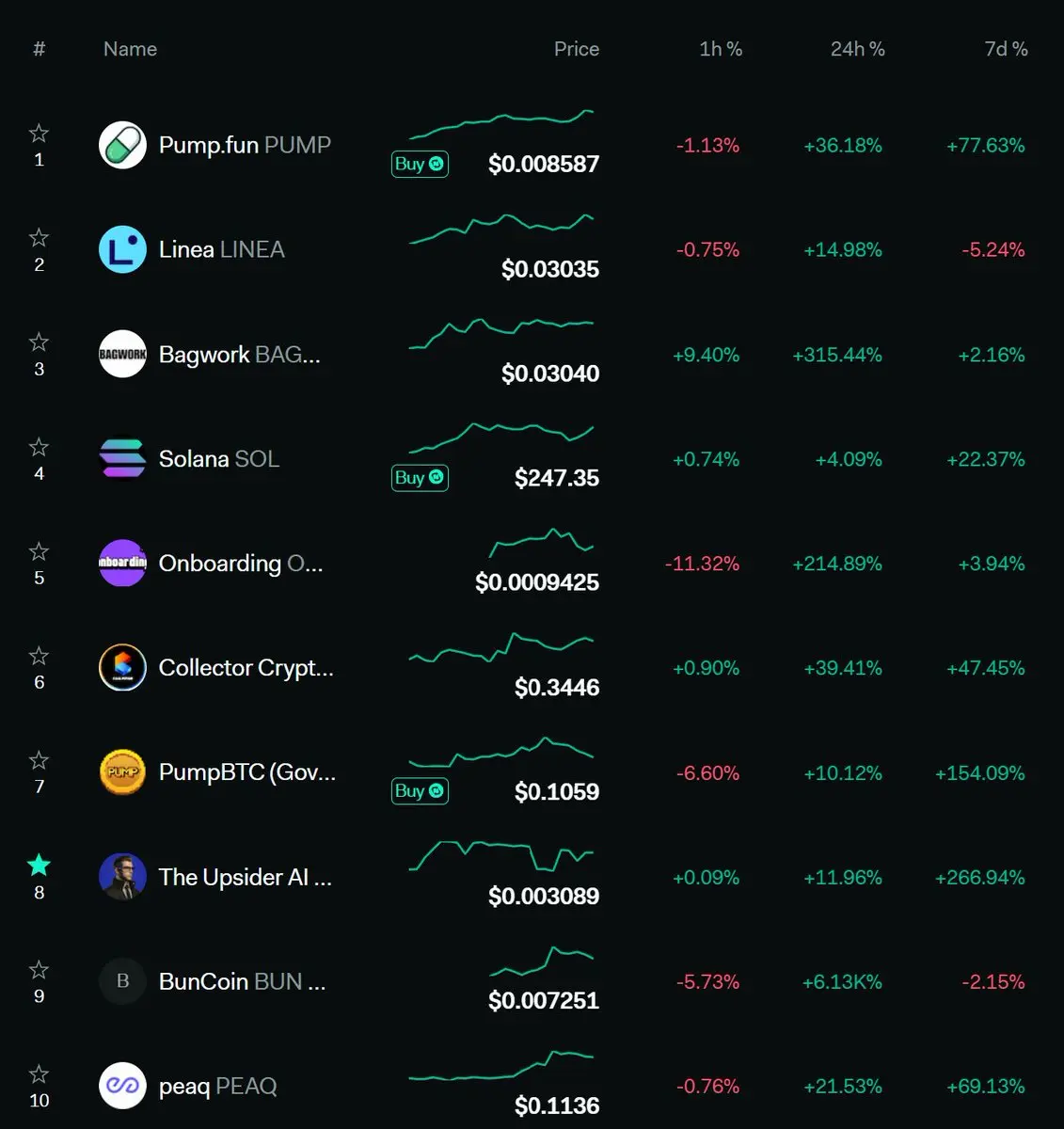The height and width of the screenshot is (1129, 1064).
Task: Click the Buy button for PumpBTC
Action: pos(420,791)
